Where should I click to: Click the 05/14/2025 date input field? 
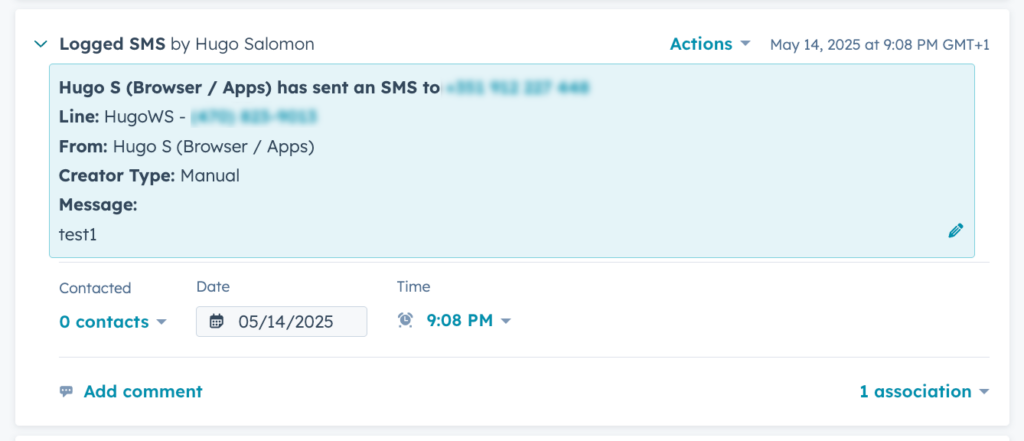(x=281, y=321)
